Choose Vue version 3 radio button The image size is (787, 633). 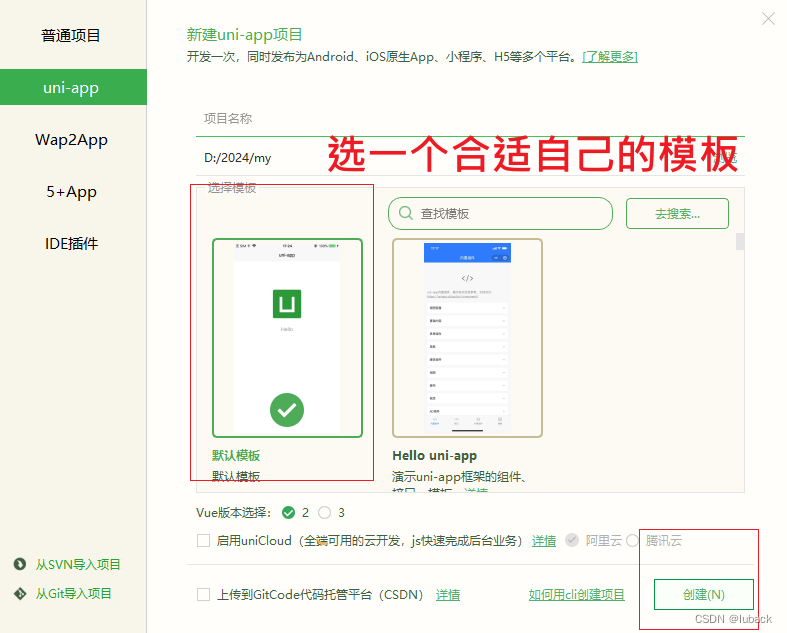(325, 513)
